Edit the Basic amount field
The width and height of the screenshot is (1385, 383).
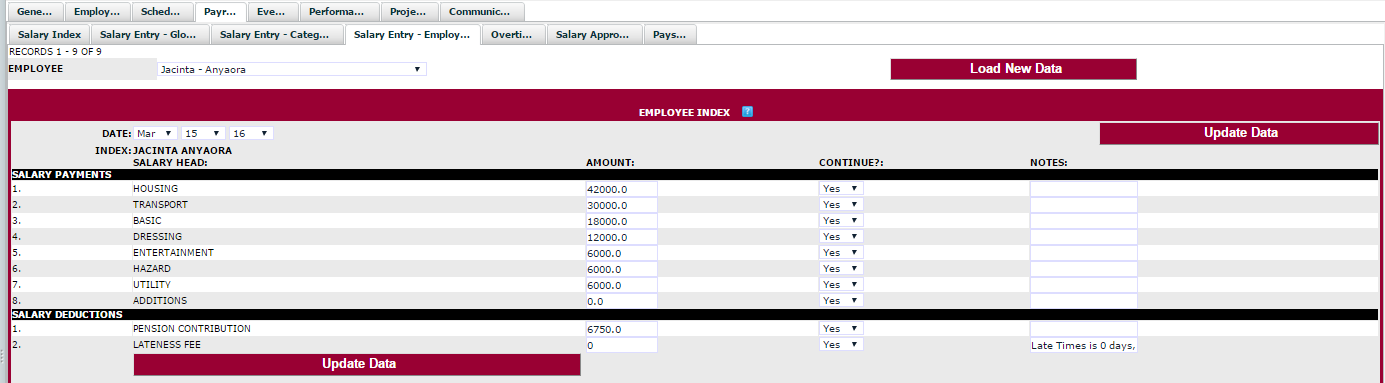(621, 221)
